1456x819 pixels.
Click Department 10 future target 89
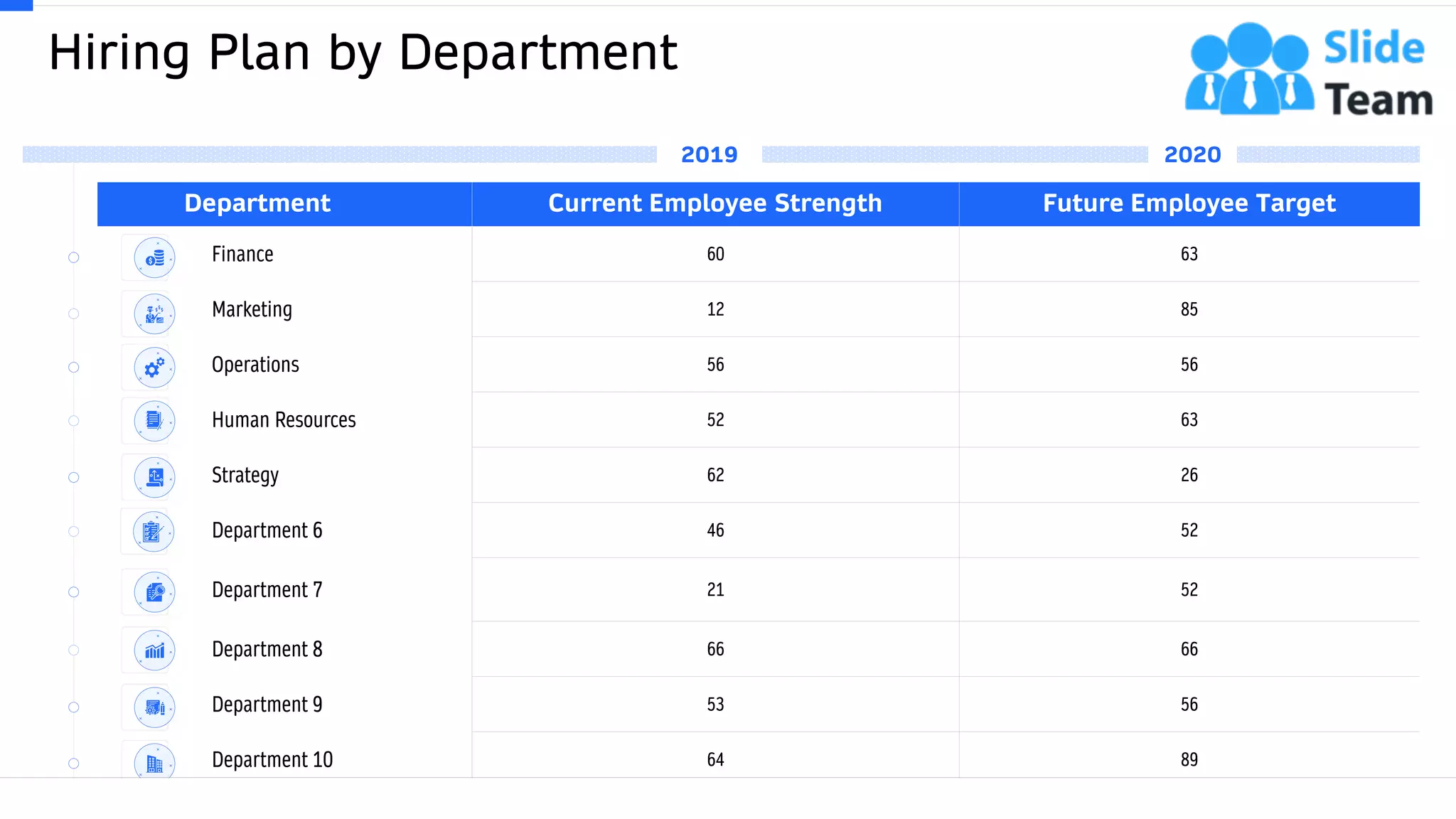(1189, 760)
